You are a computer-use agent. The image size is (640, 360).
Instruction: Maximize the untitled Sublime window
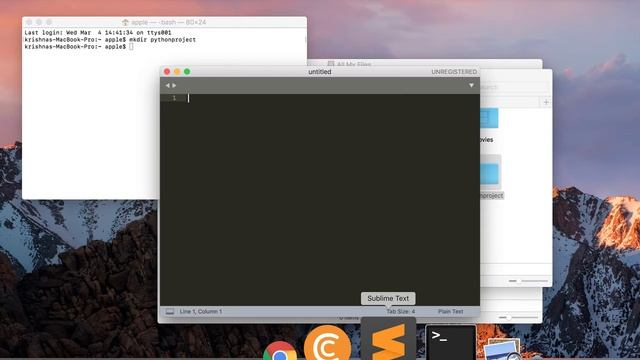coord(187,71)
